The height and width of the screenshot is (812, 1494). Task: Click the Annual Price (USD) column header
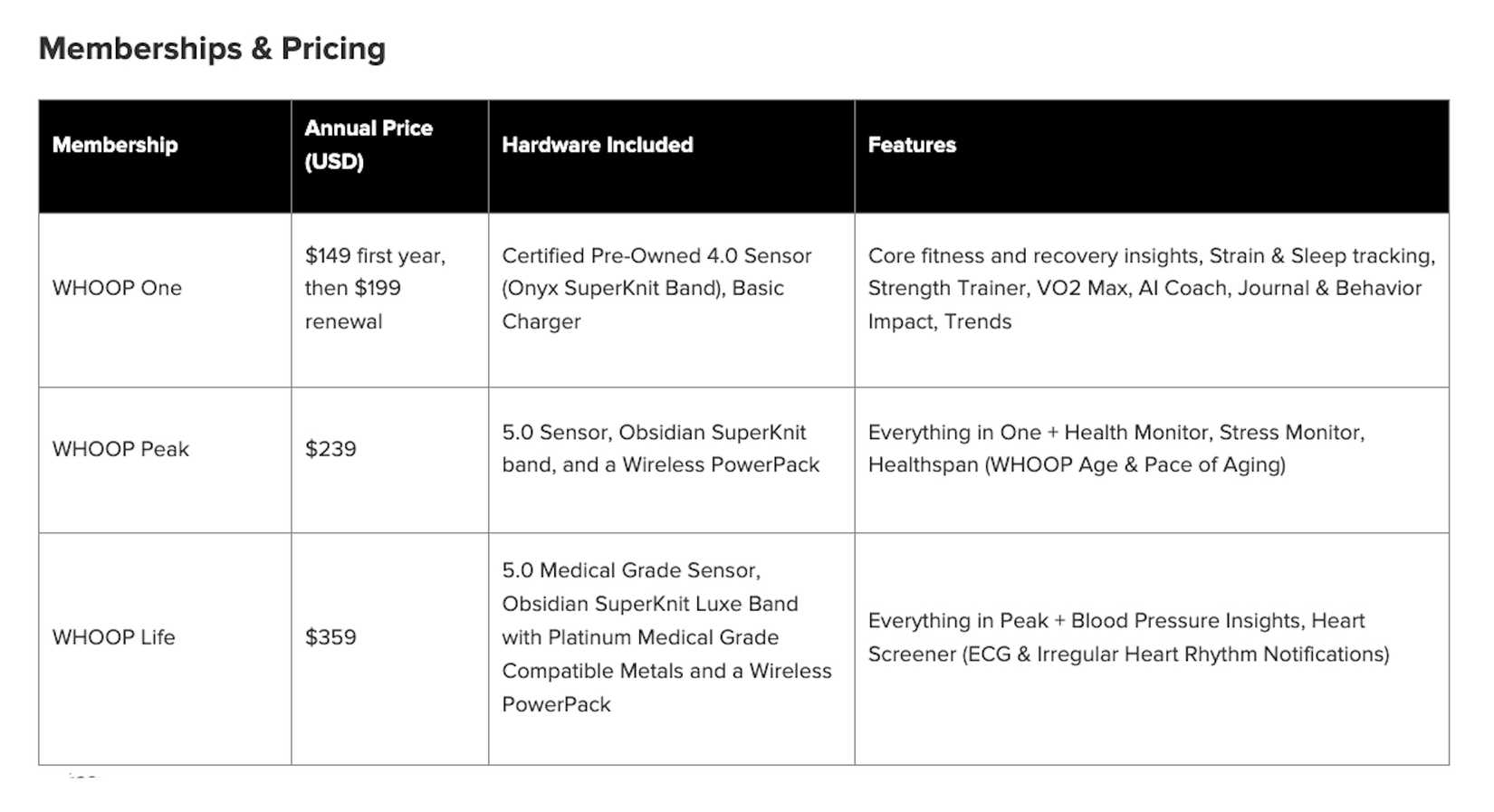point(369,145)
